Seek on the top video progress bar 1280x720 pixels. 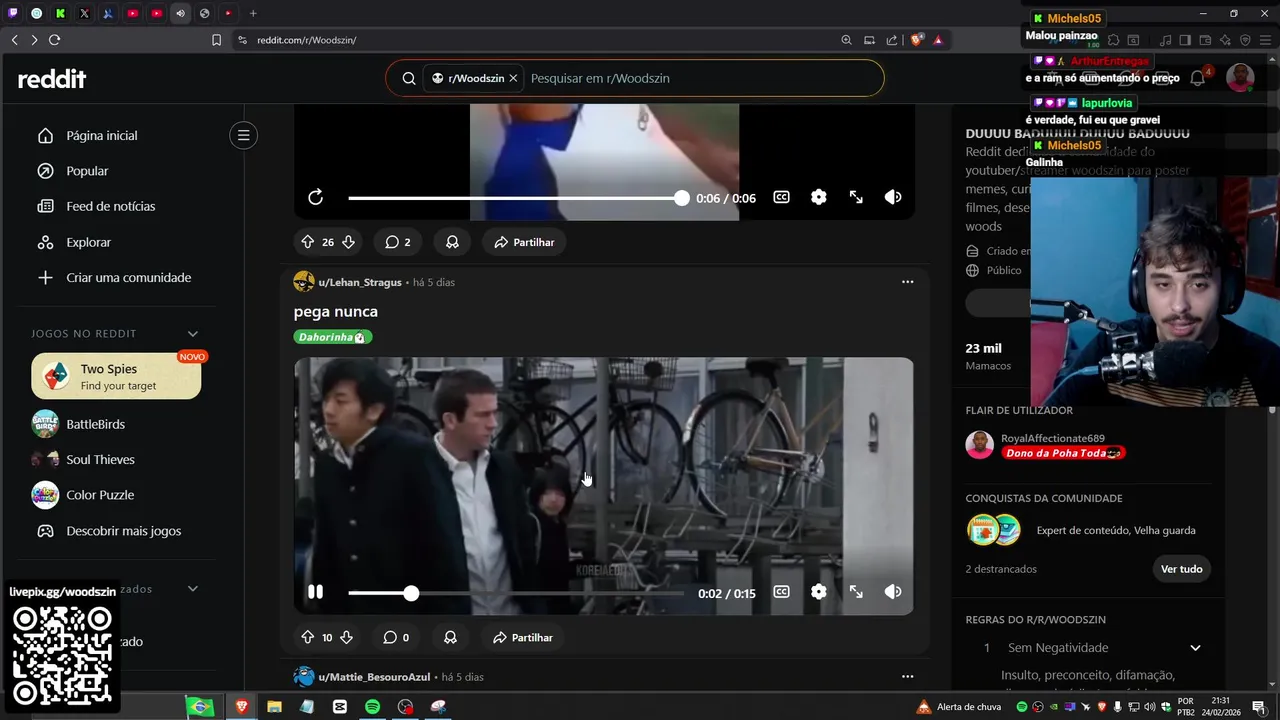(x=516, y=198)
